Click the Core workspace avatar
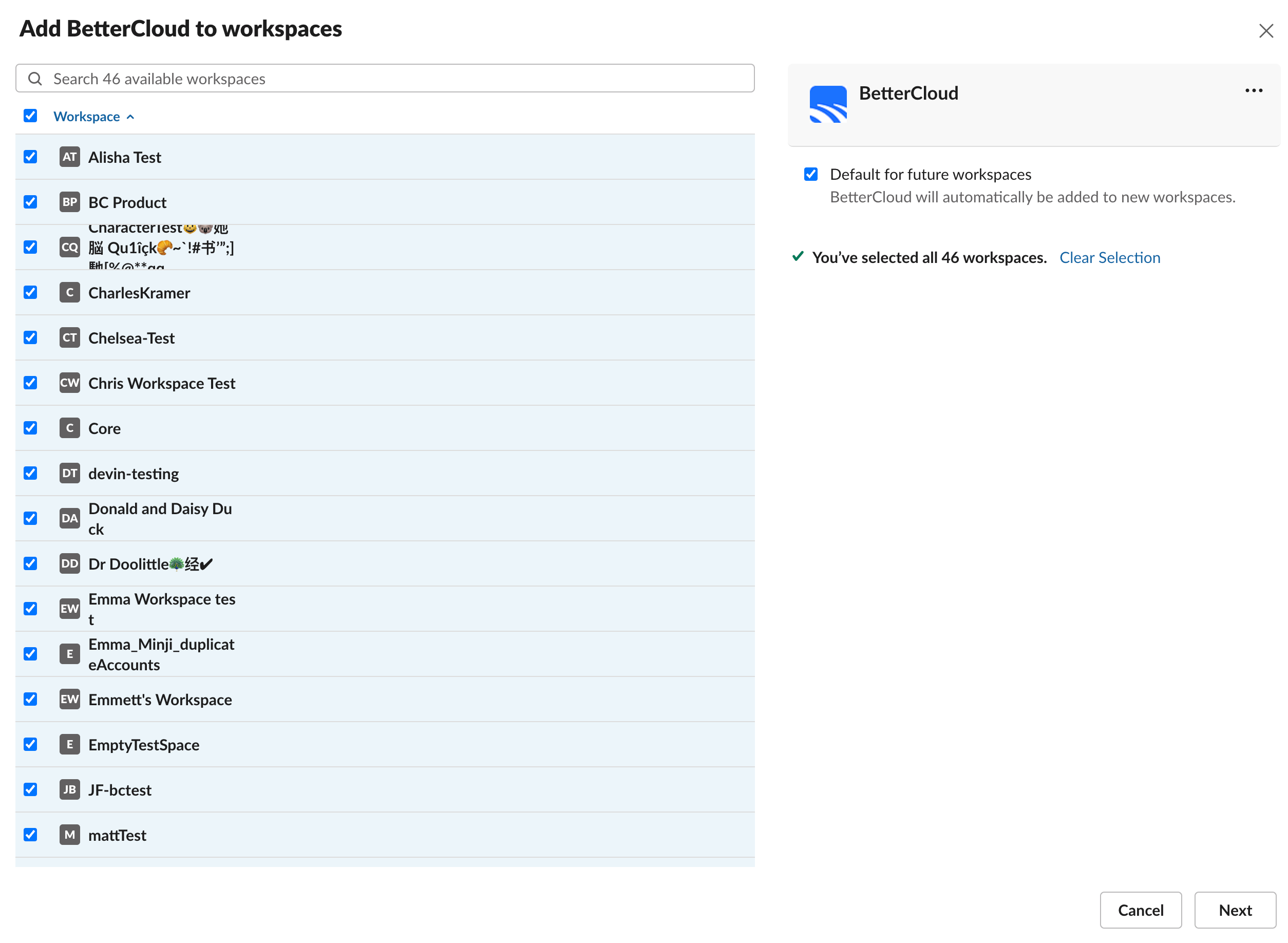Screen dimensions: 1288x943 pyautogui.click(x=69, y=428)
